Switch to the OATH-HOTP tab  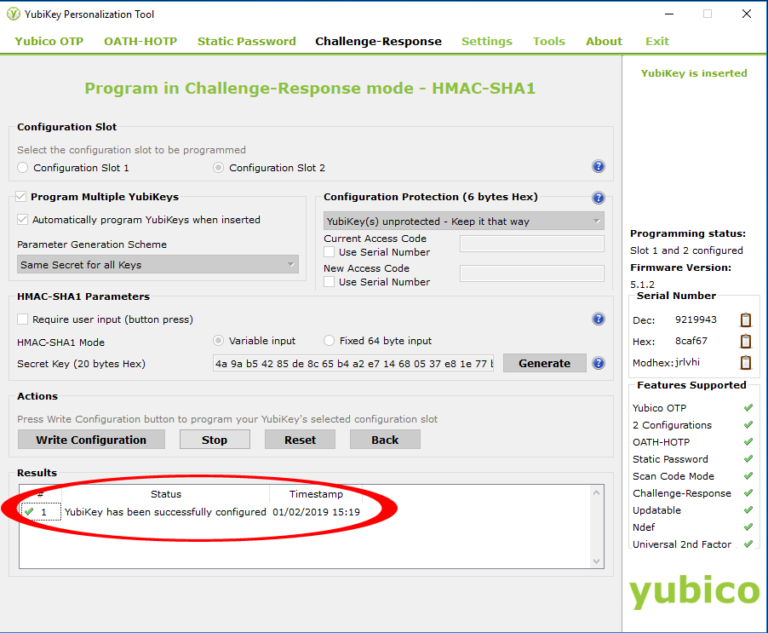click(x=141, y=41)
